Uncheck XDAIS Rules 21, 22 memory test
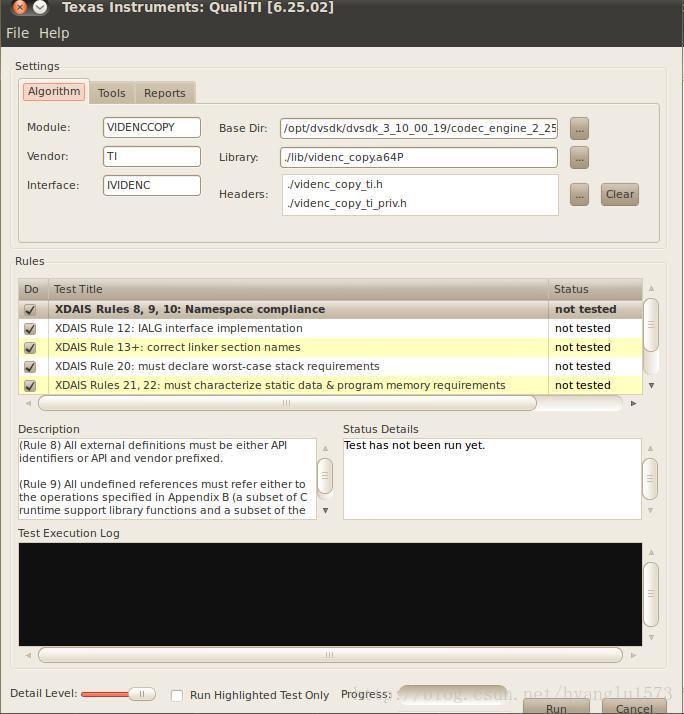Image resolution: width=684 pixels, height=714 pixels. pyautogui.click(x=30, y=386)
